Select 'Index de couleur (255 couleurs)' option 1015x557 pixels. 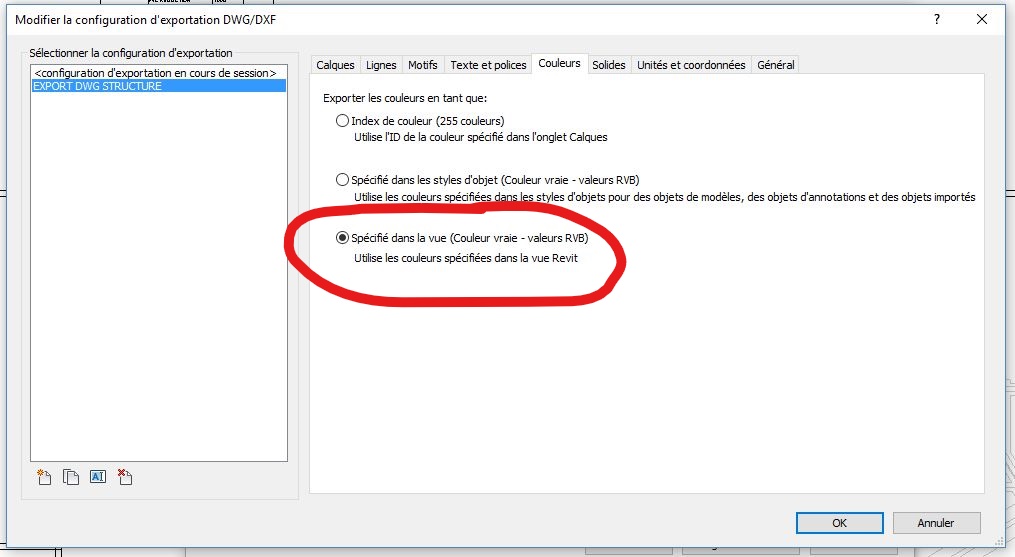click(x=343, y=121)
